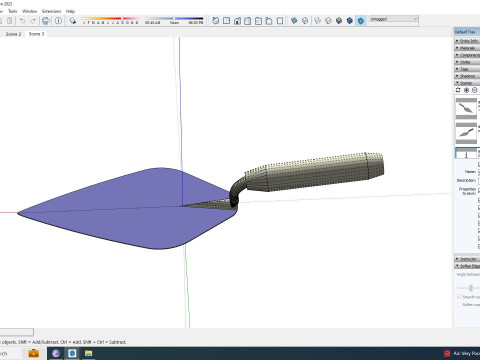
Task: Select the Top view icon
Action: tap(226, 21)
